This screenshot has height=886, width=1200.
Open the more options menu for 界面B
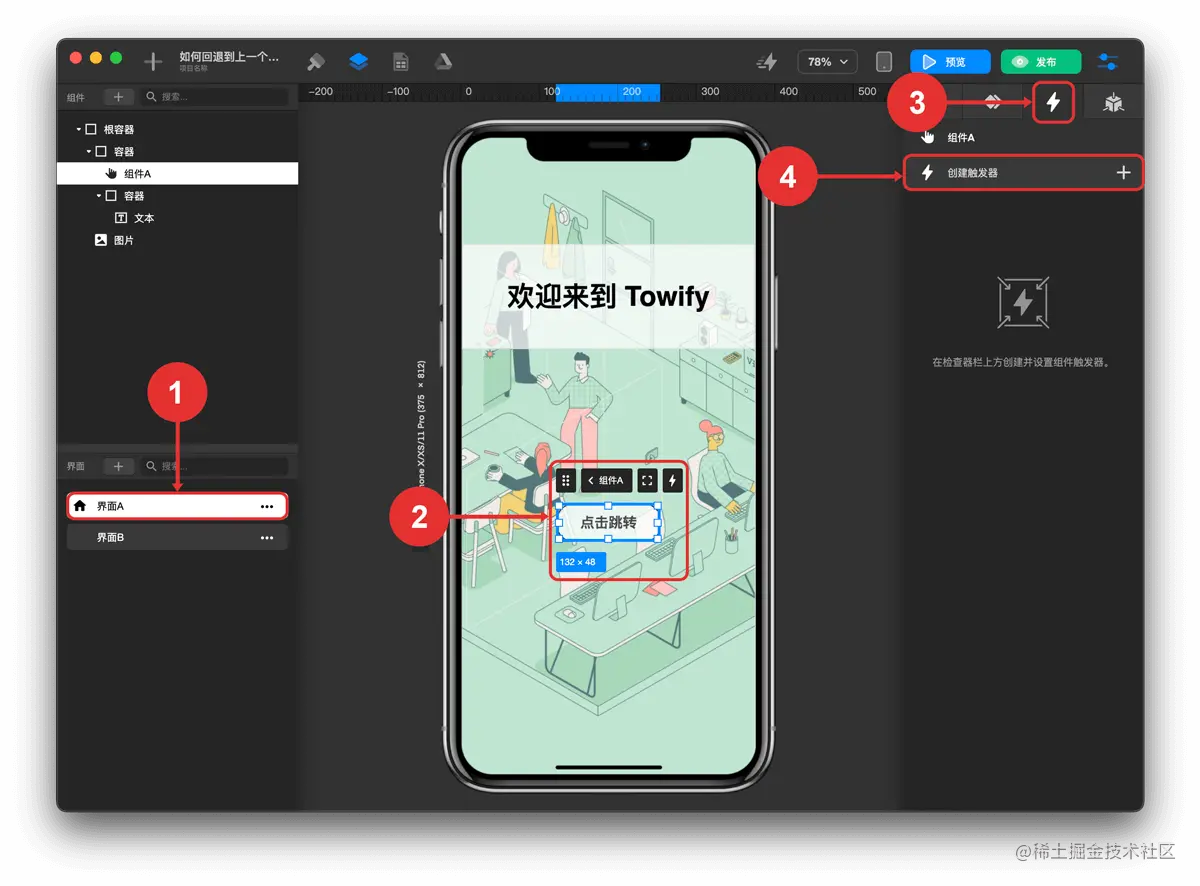267,538
